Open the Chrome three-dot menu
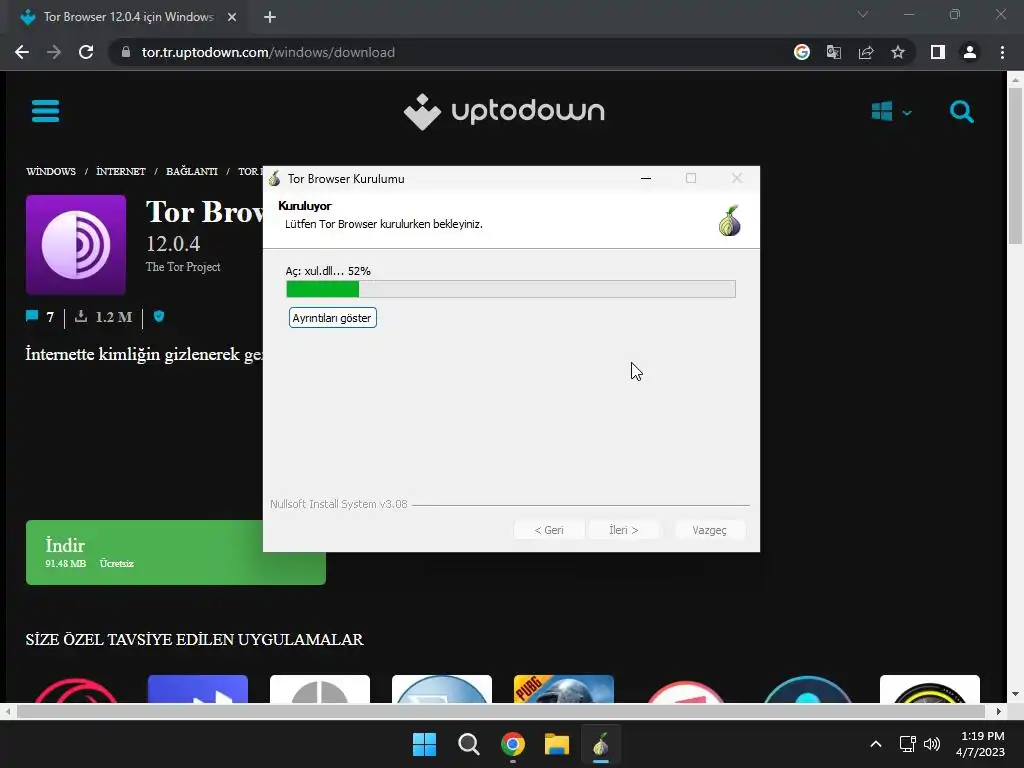The width and height of the screenshot is (1024, 768). (1002, 52)
